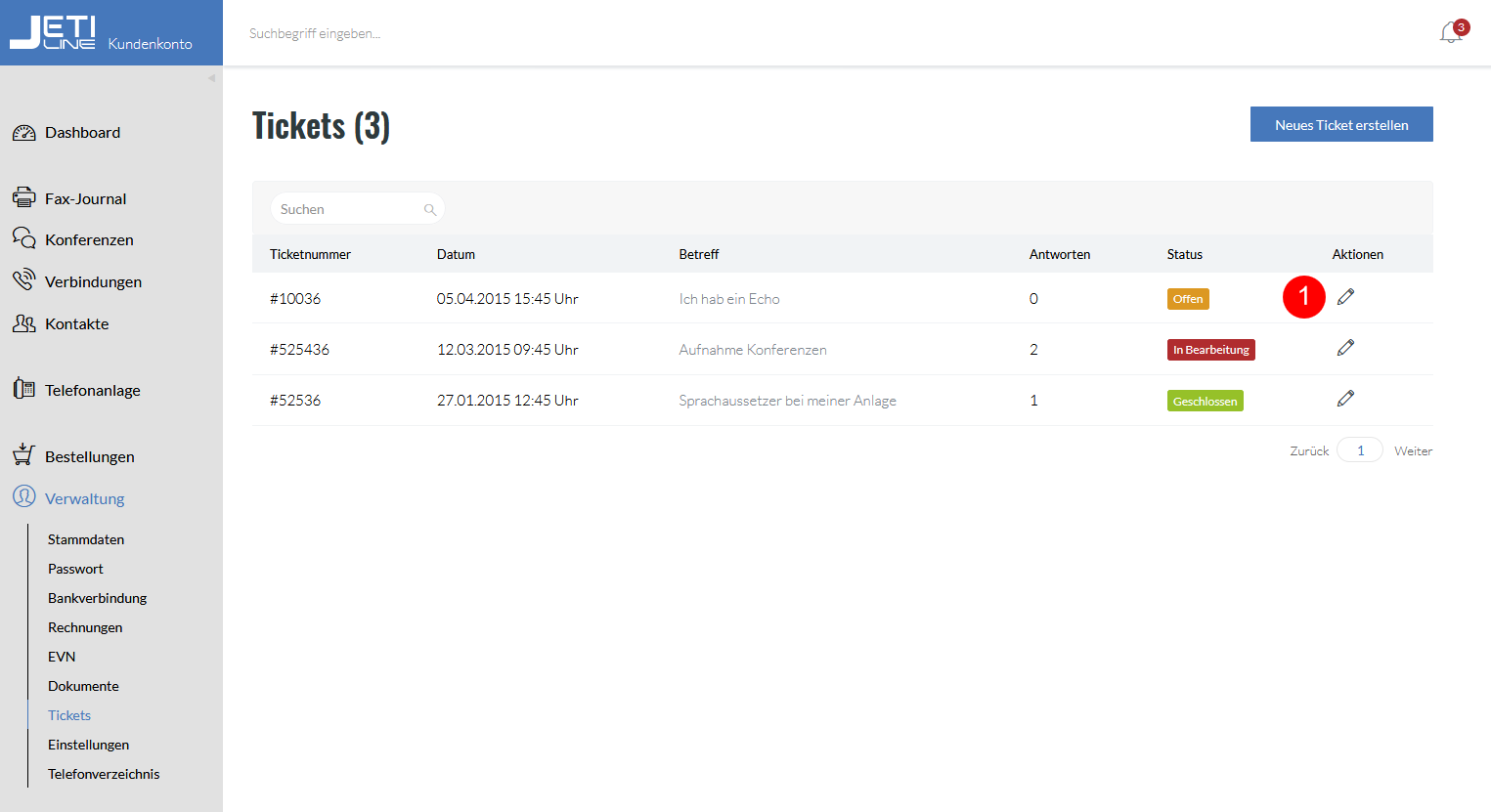Open ticket subject Aufnahme Konferenzen
The image size is (1491, 812).
point(753,350)
